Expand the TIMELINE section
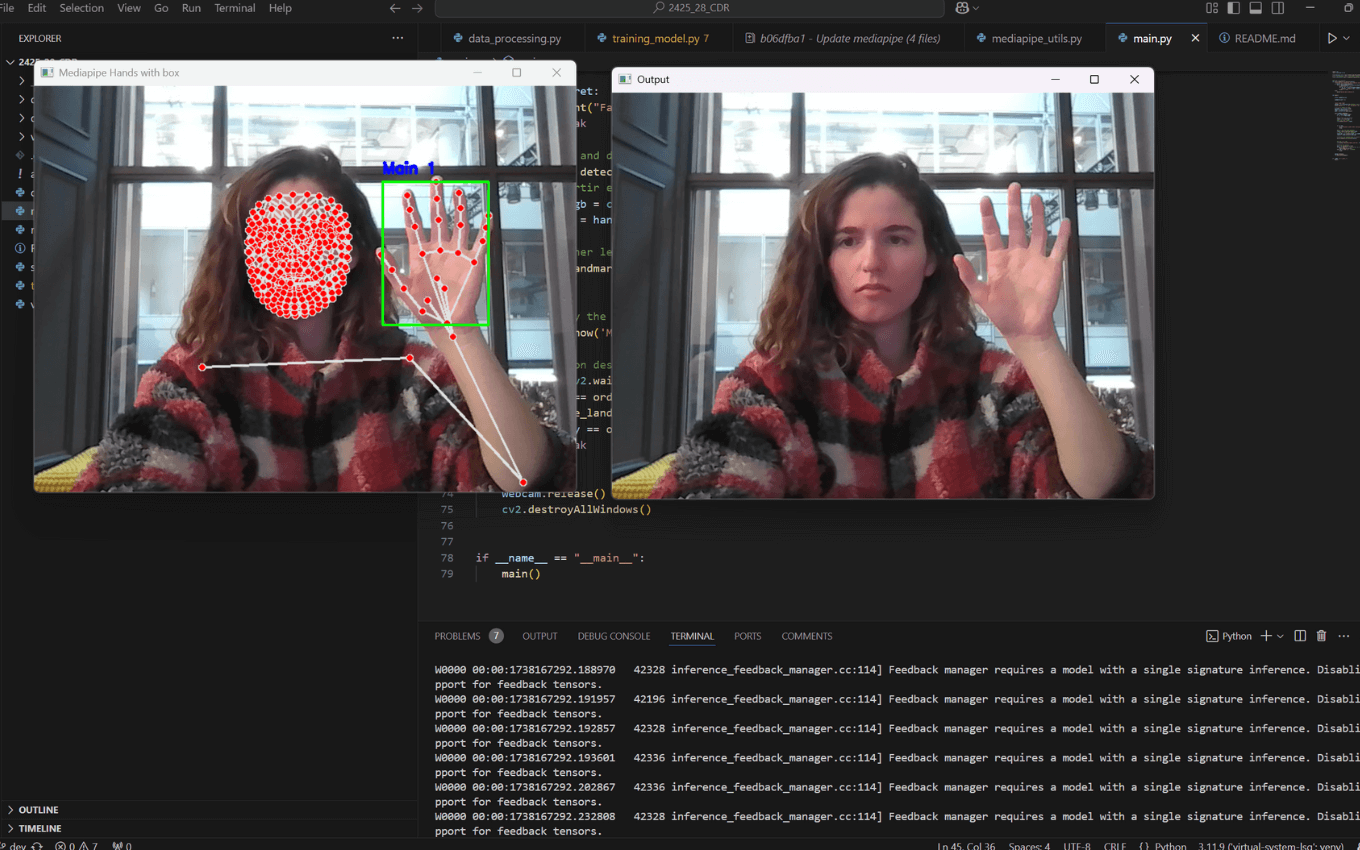The image size is (1360, 850). coord(40,828)
